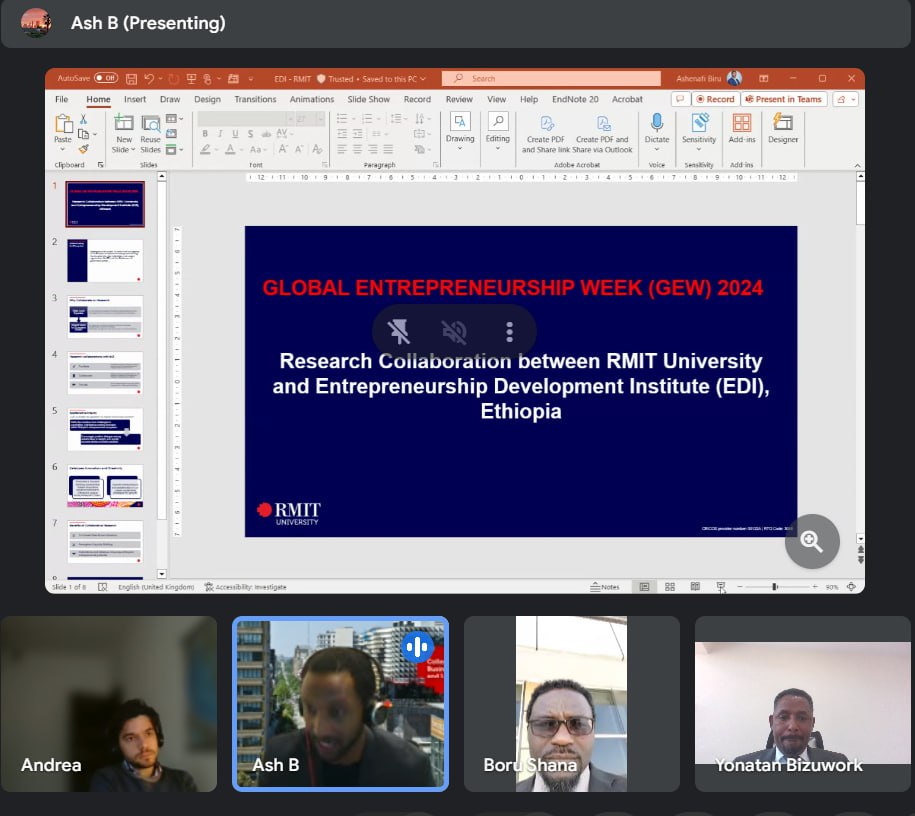Switch to Normal view icon
This screenshot has width=915, height=816.
pos(644,587)
